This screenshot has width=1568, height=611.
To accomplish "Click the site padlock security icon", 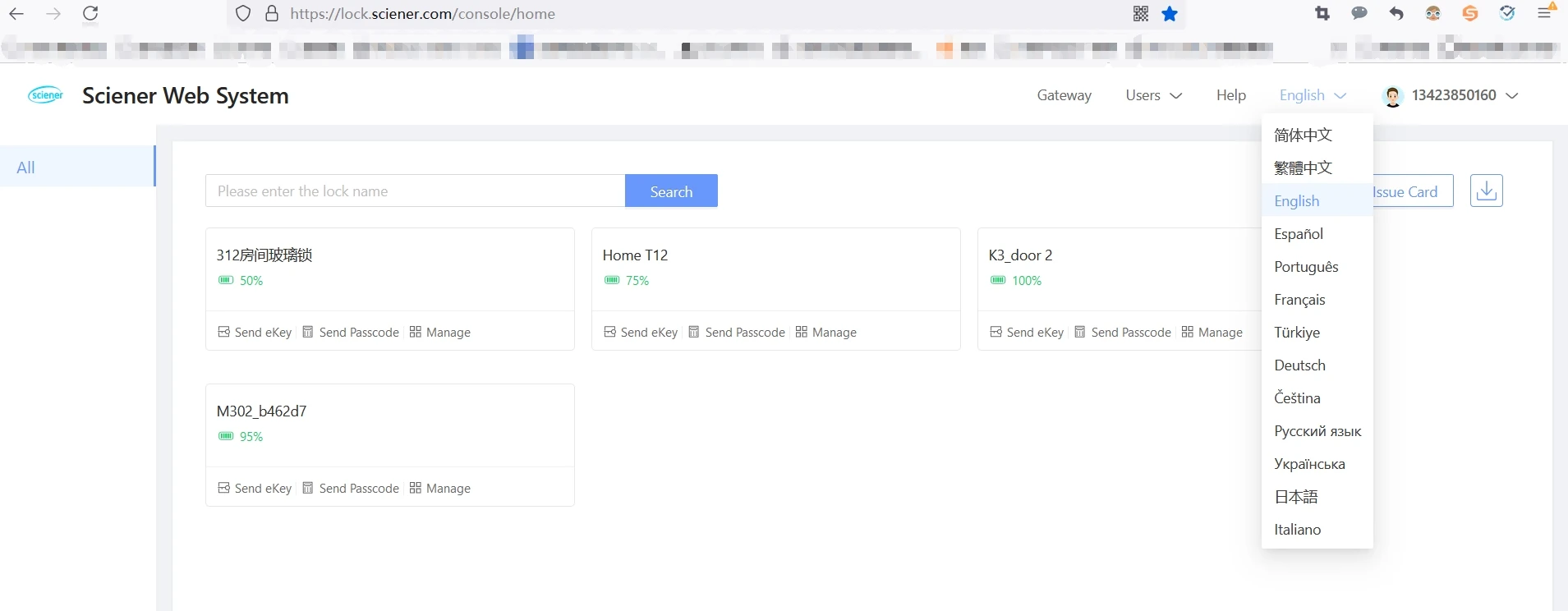I will [x=272, y=13].
